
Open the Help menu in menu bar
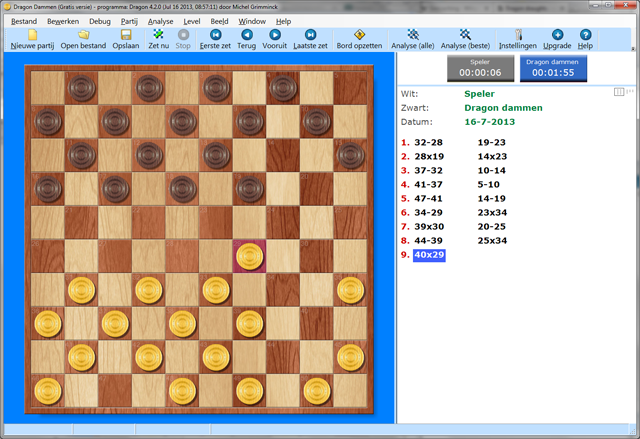coord(283,21)
